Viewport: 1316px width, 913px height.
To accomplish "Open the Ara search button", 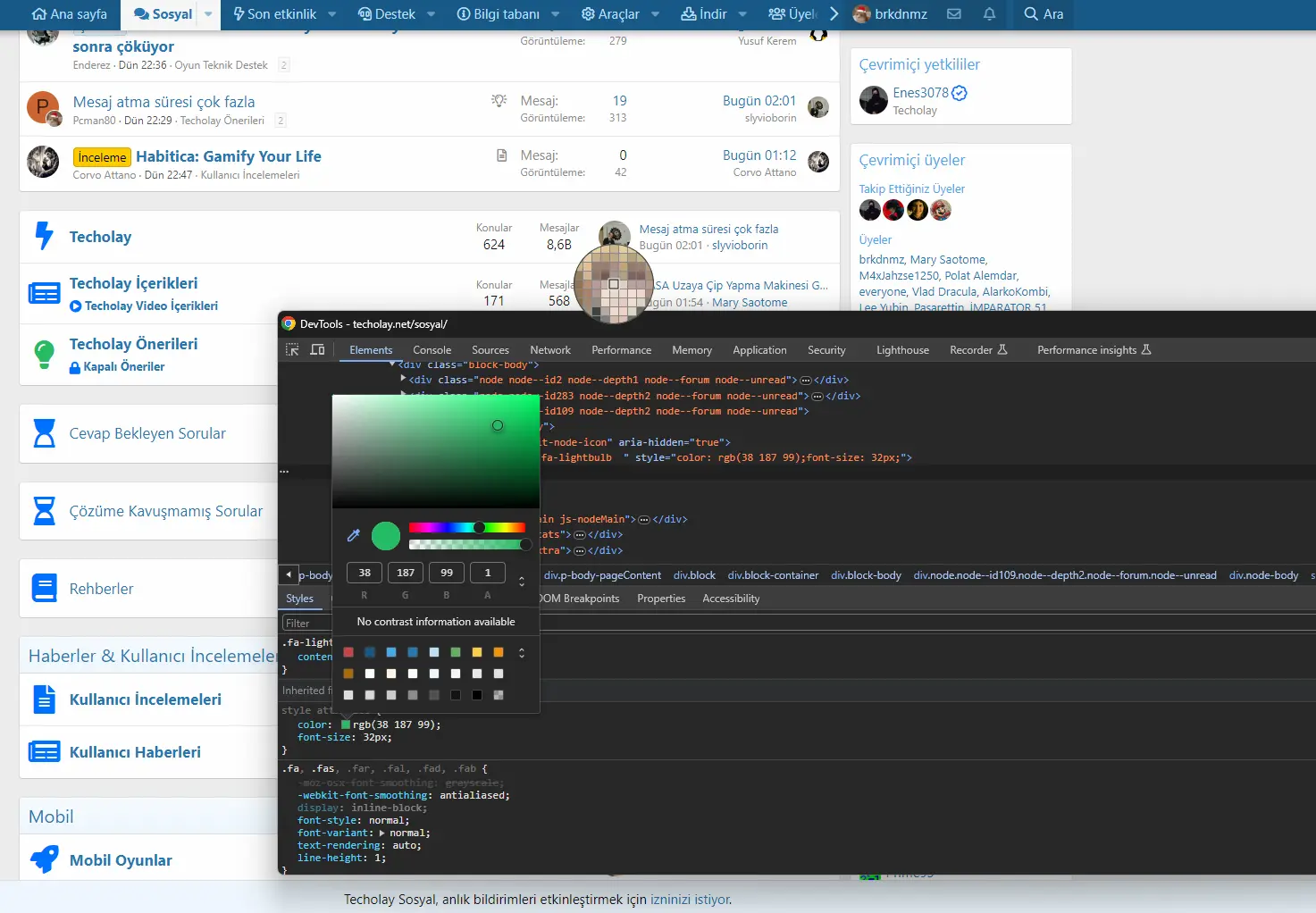I will click(x=1044, y=14).
